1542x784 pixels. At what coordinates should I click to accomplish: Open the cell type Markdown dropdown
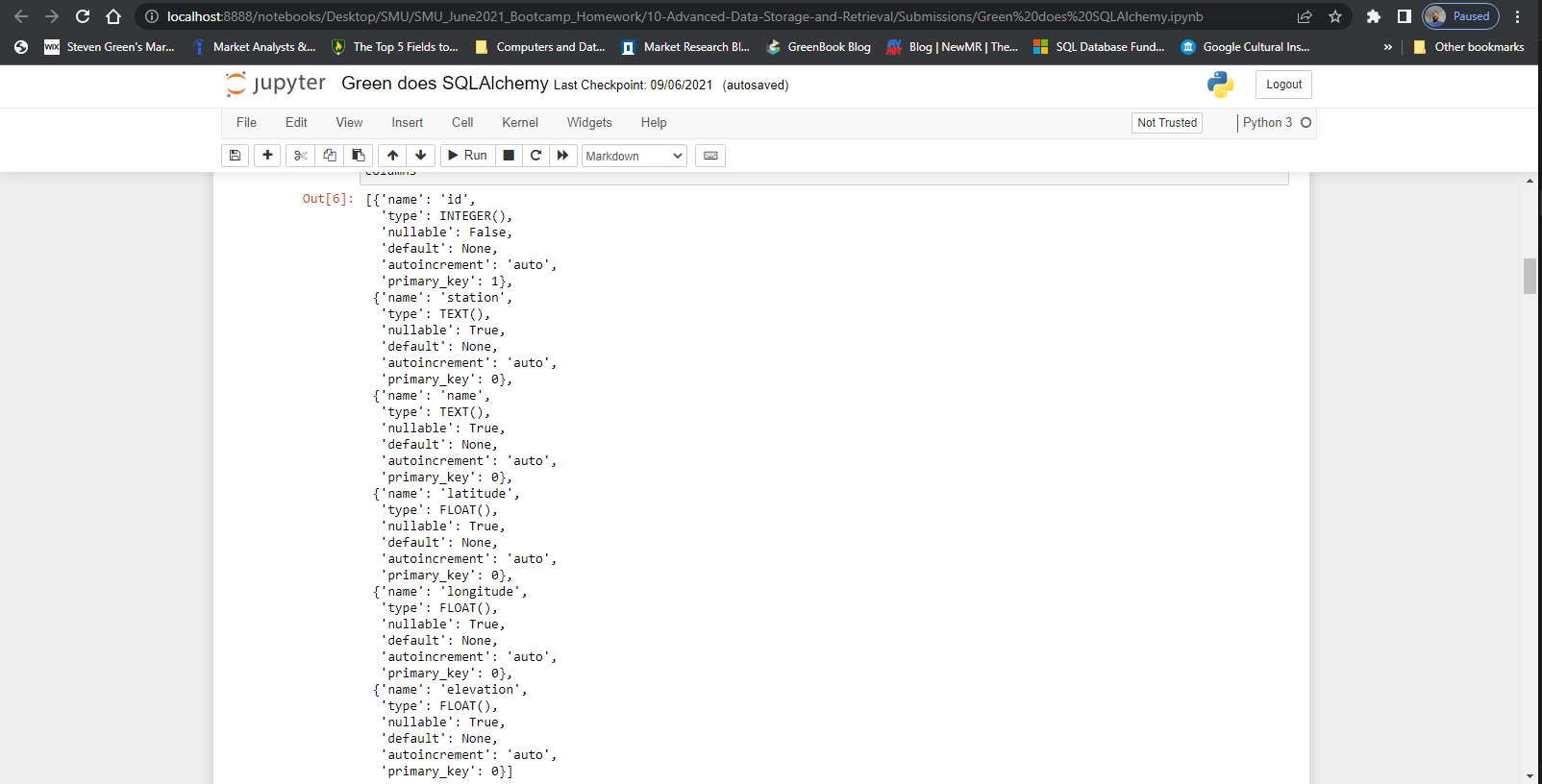(x=634, y=156)
